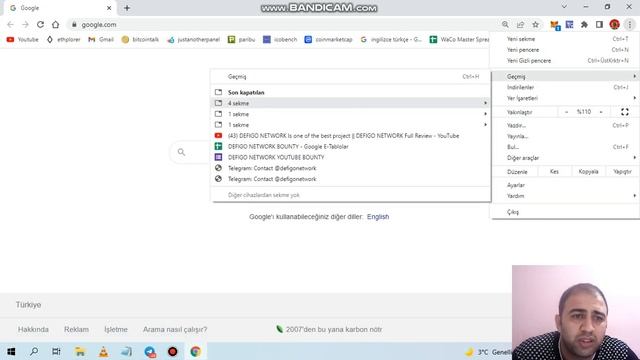
Task: Expand the Geçmiş submenu in Chrome menu
Action: [566, 76]
